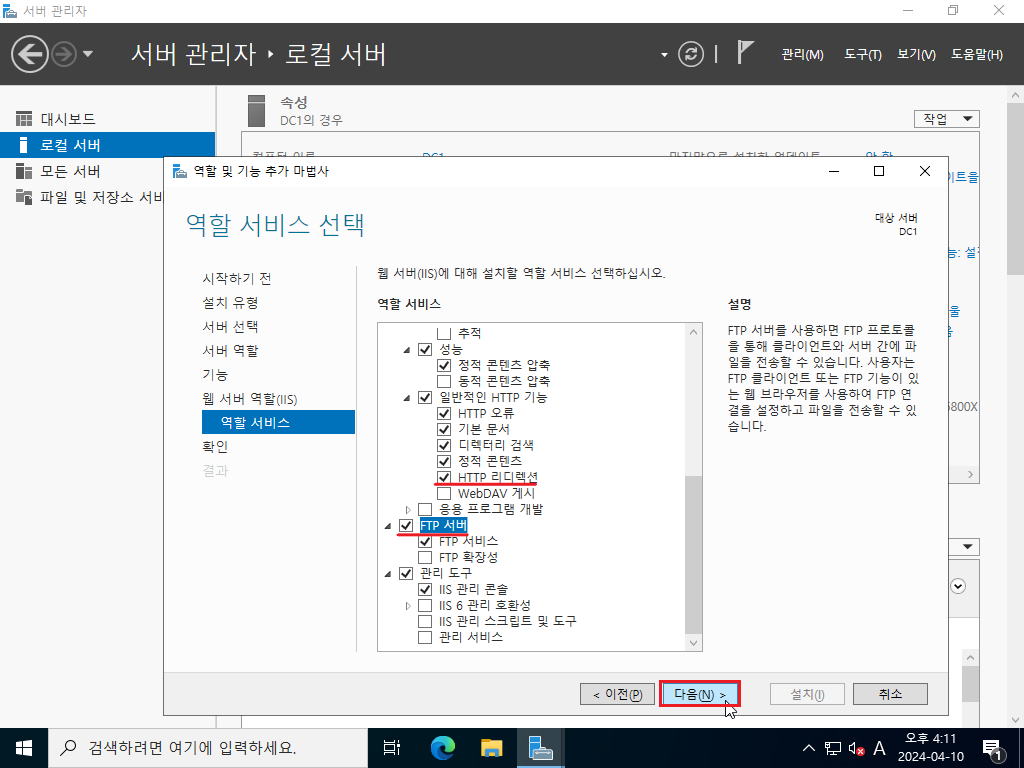
Task: Click the network status tray icon
Action: 832,748
